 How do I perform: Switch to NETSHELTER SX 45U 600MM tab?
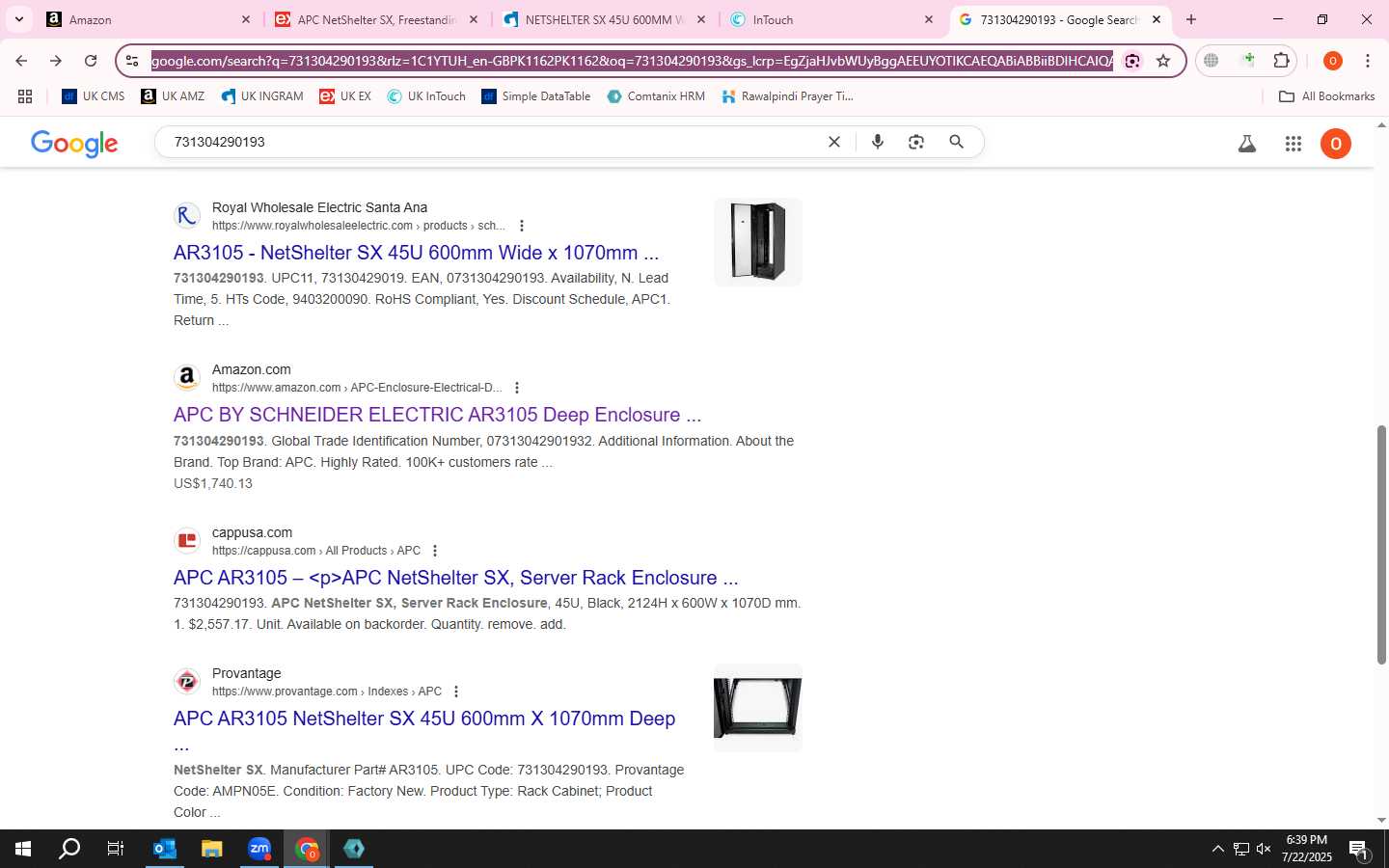[605, 19]
